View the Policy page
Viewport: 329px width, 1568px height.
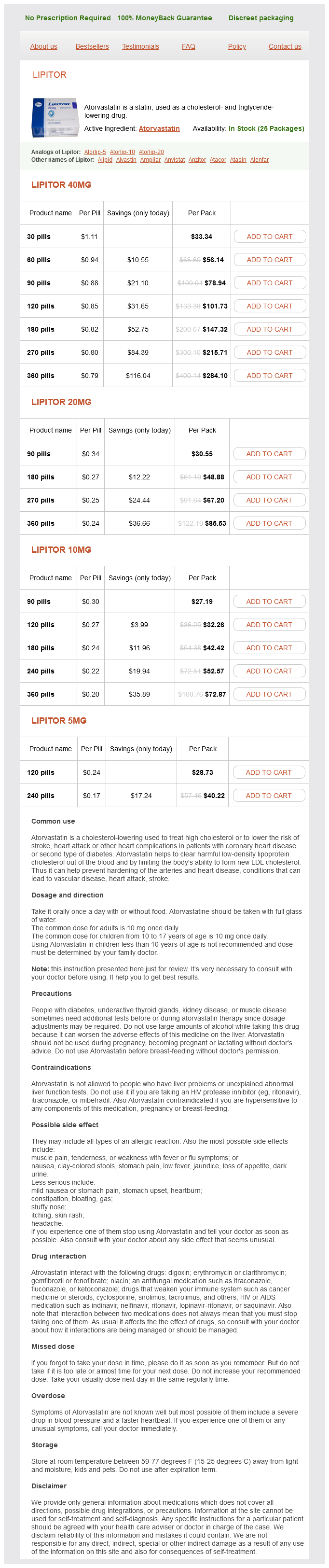(x=237, y=46)
